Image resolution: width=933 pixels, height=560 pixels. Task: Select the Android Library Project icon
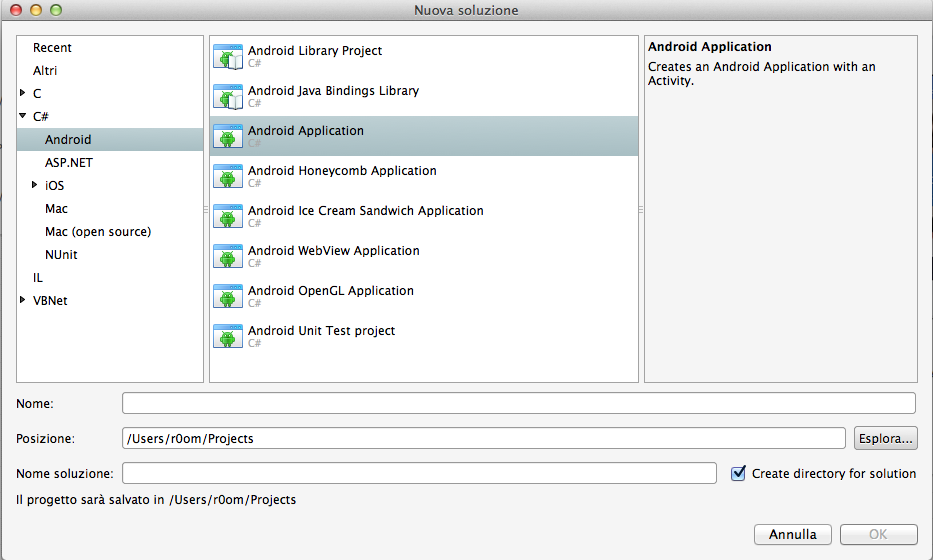pos(228,57)
